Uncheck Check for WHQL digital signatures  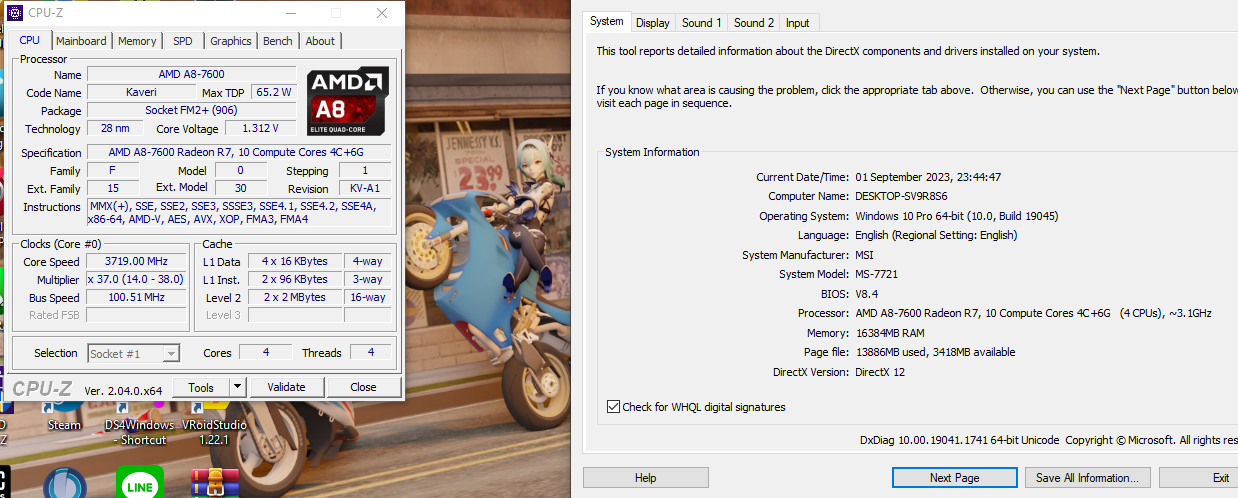tap(613, 407)
